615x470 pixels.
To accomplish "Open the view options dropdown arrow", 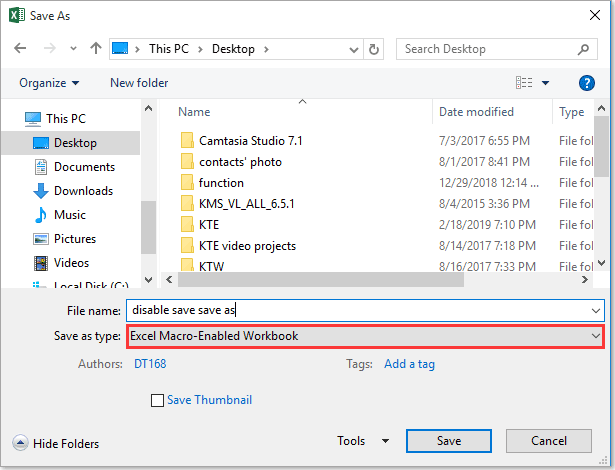I will pos(545,83).
